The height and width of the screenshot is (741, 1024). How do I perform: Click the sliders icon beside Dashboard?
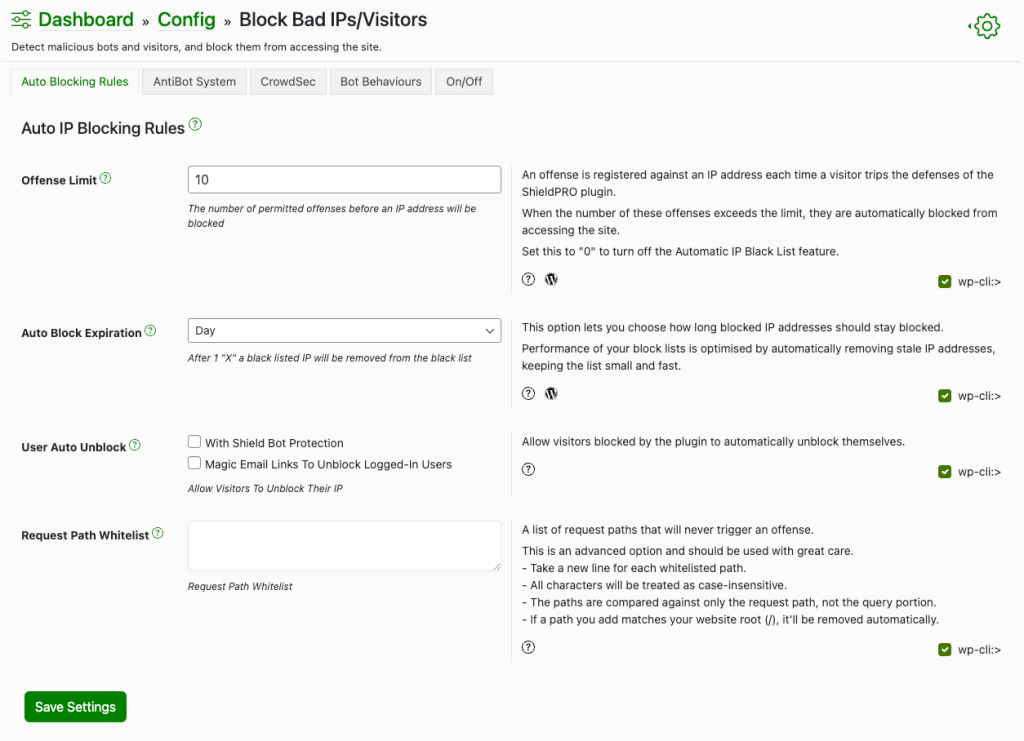pyautogui.click(x=21, y=20)
